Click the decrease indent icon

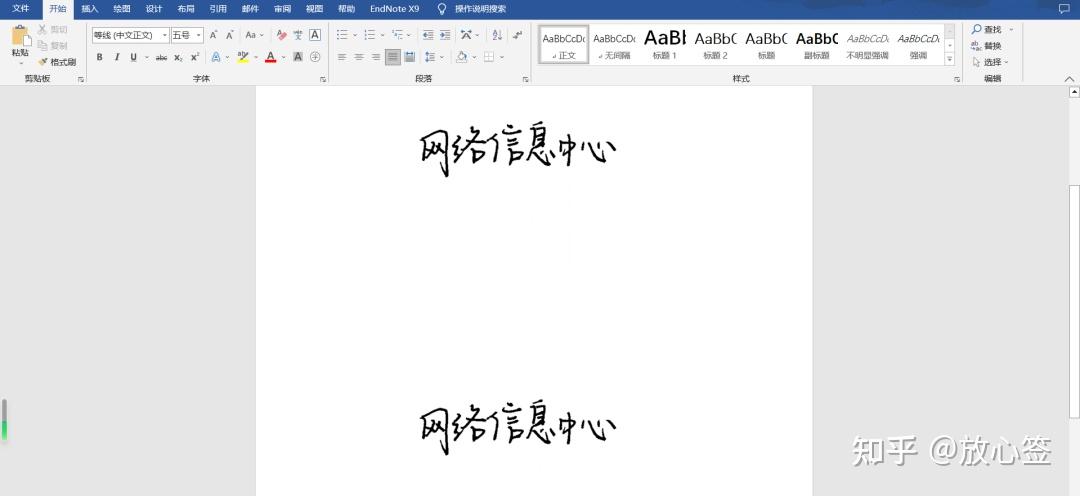pos(428,35)
